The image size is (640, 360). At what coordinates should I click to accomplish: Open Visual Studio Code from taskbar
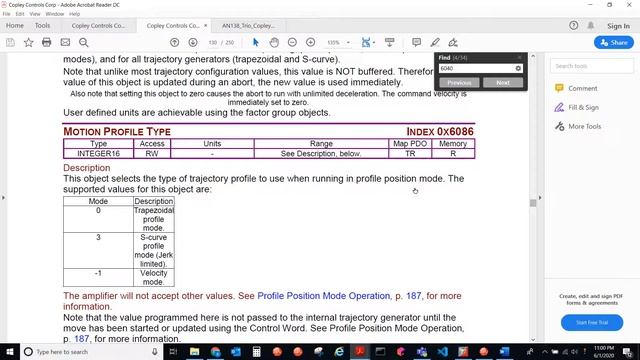(x=442, y=352)
